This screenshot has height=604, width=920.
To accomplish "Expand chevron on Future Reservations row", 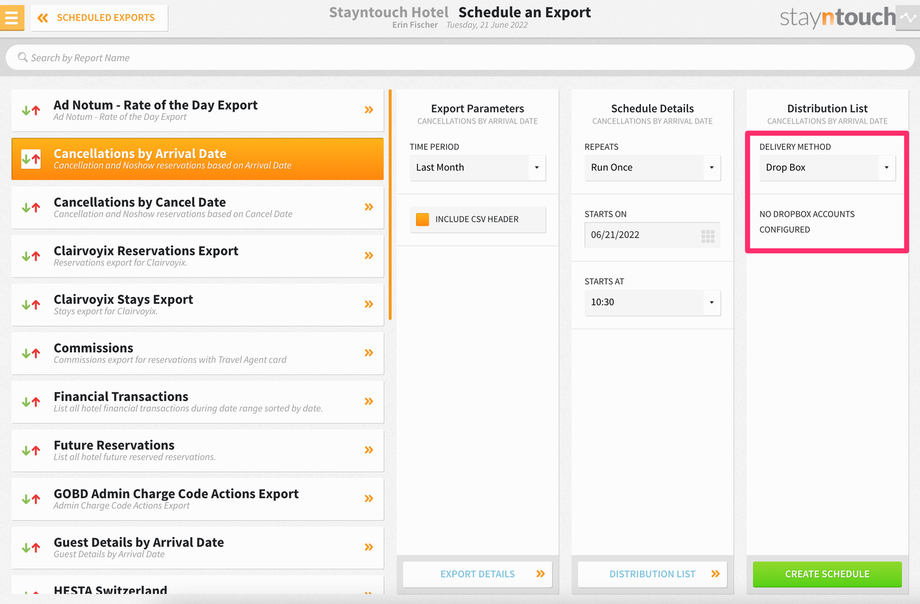I will click(x=368, y=451).
